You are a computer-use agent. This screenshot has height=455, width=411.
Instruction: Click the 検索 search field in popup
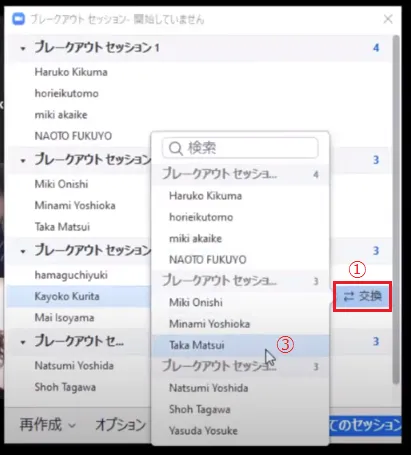(240, 148)
